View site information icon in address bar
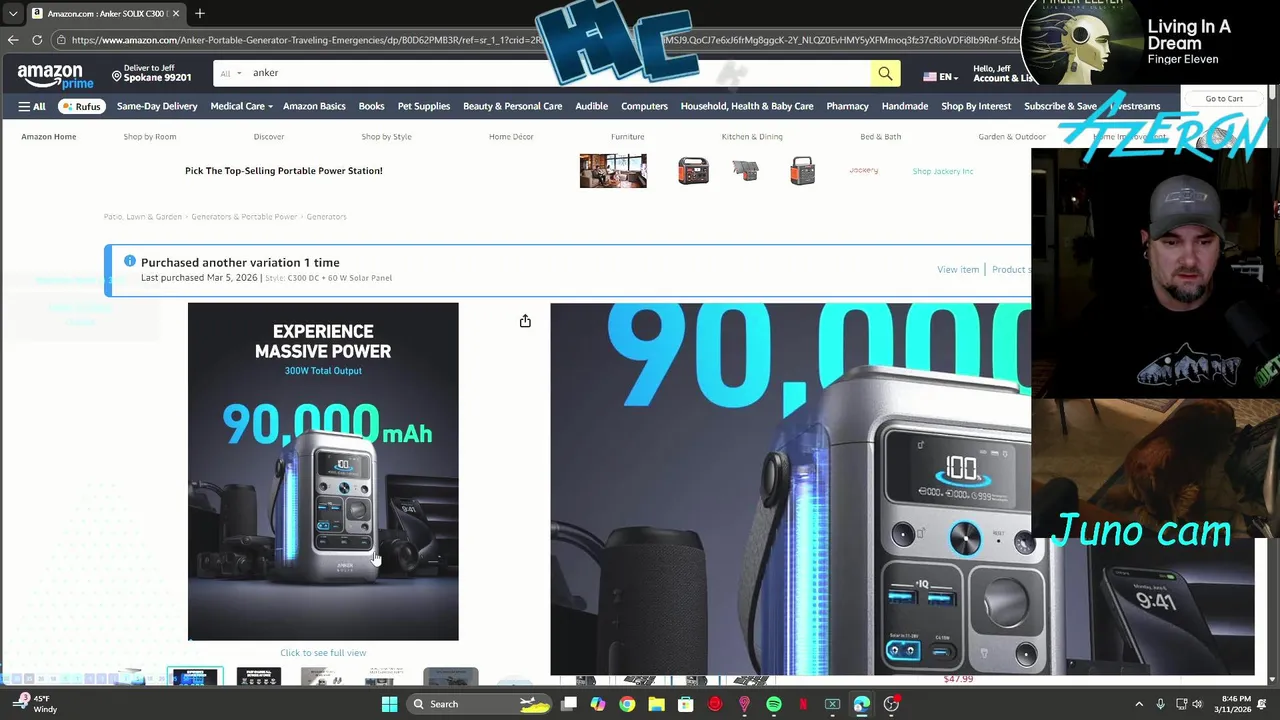 (61, 40)
